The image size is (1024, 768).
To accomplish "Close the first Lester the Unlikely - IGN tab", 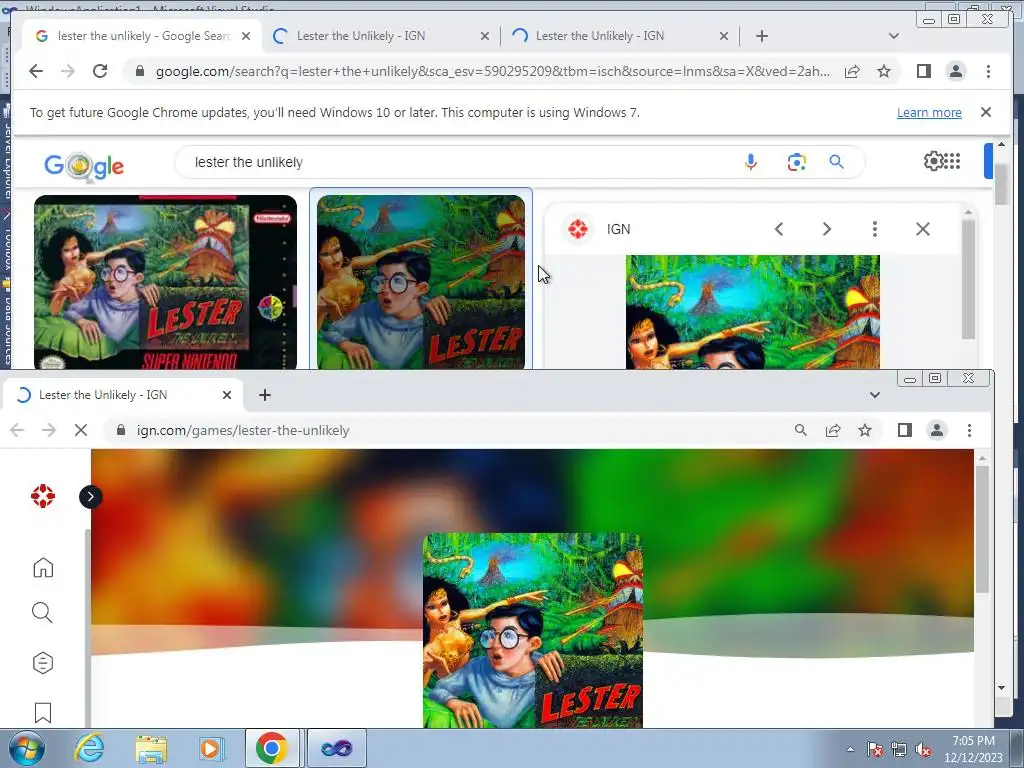I will click(485, 36).
